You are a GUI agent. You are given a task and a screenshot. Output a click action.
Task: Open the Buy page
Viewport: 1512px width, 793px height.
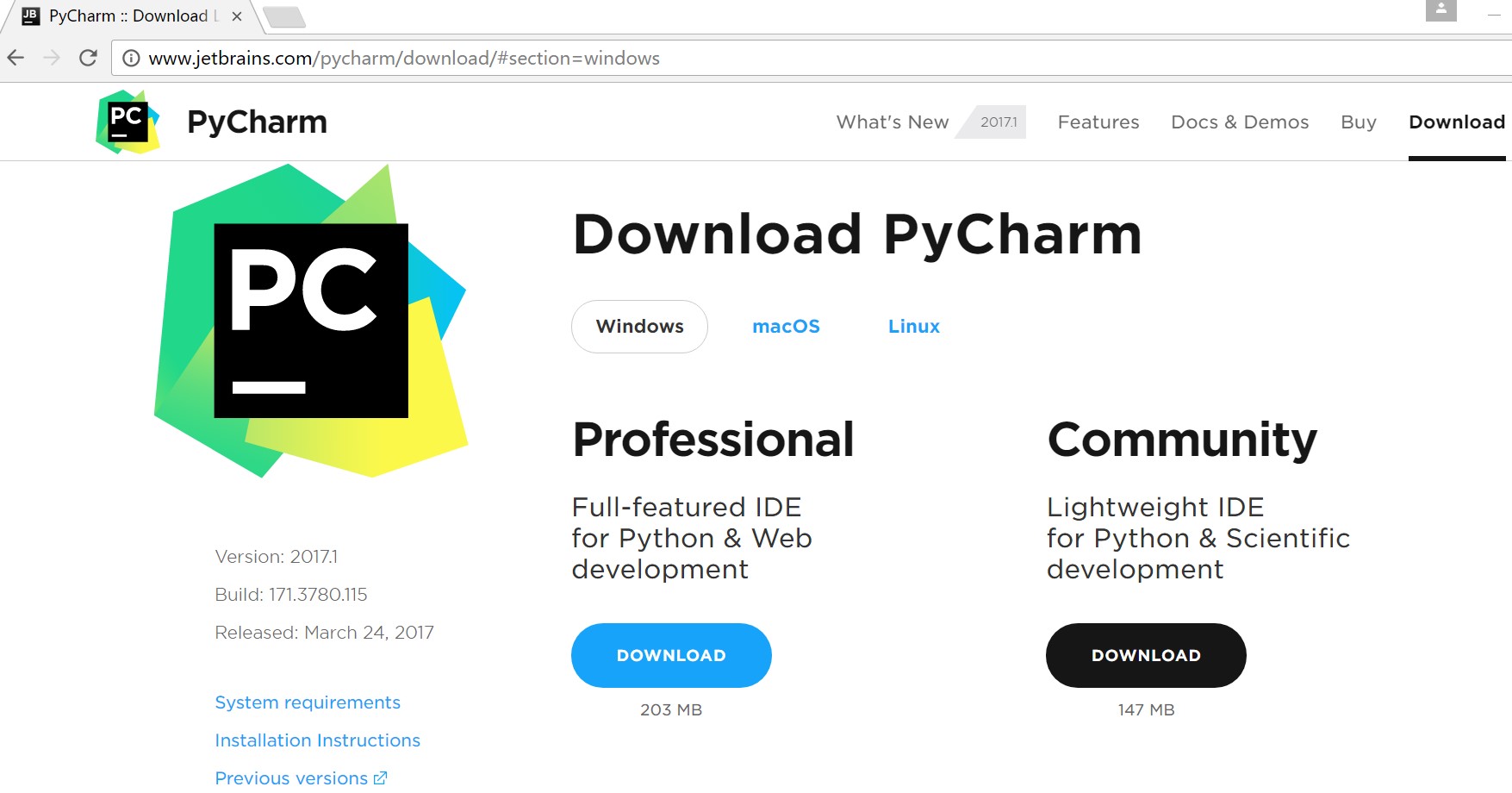pos(1359,122)
